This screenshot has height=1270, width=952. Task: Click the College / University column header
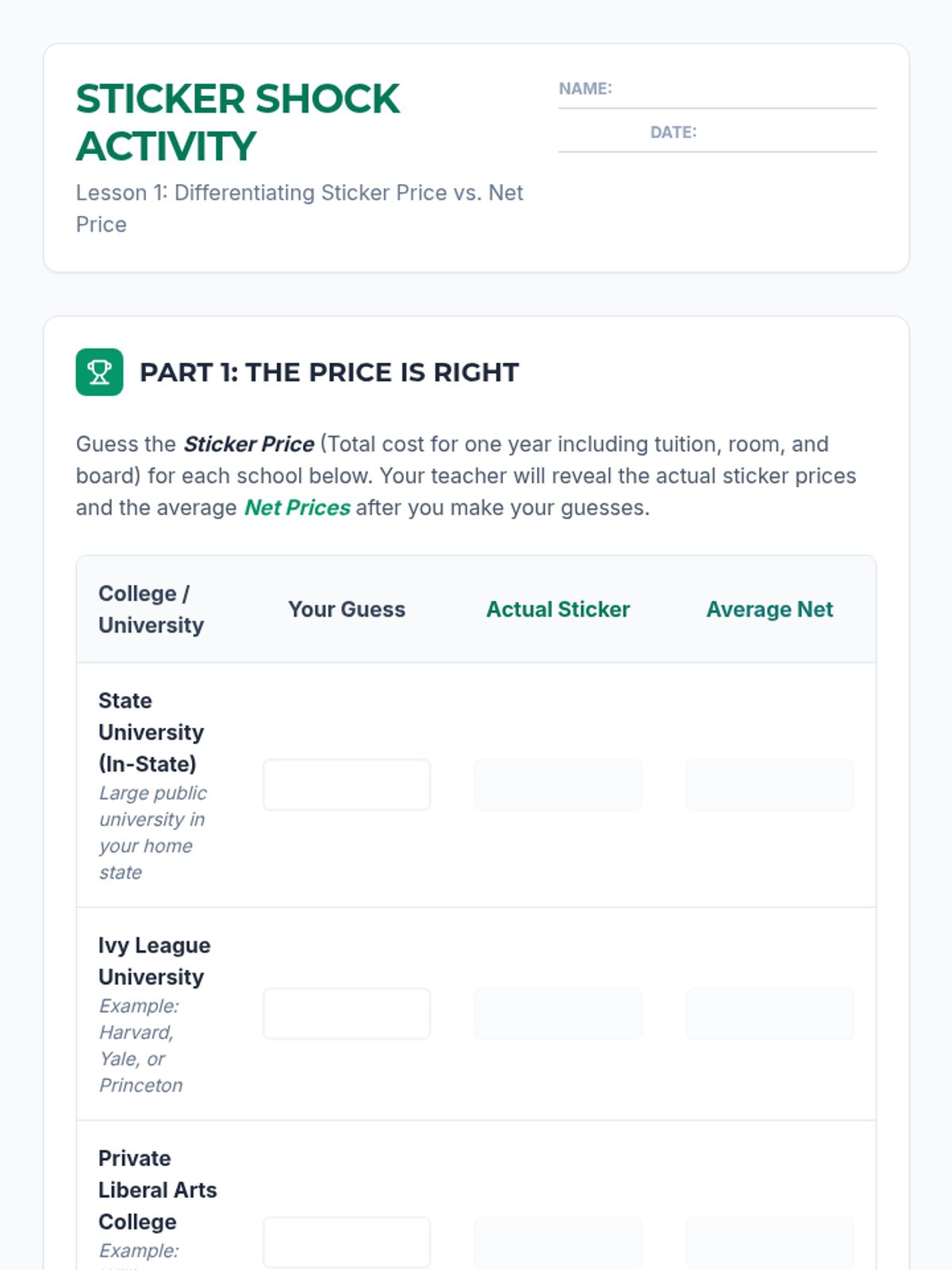click(x=151, y=610)
